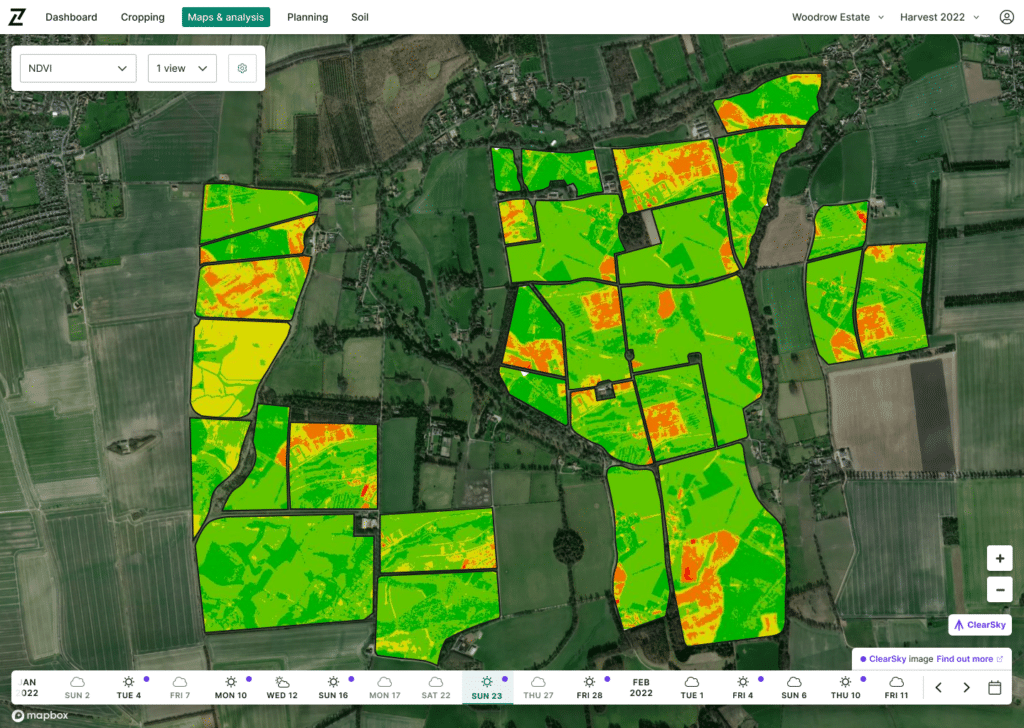Viewport: 1024px width, 728px height.
Task: Open the Harvest 2022 season dropdown
Action: pos(938,17)
